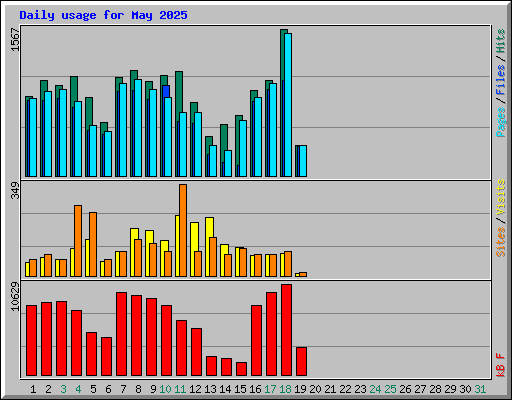Viewport: 512px width, 400px height.
Task: Click the orange "Sites" legend label
Action: (x=500, y=242)
